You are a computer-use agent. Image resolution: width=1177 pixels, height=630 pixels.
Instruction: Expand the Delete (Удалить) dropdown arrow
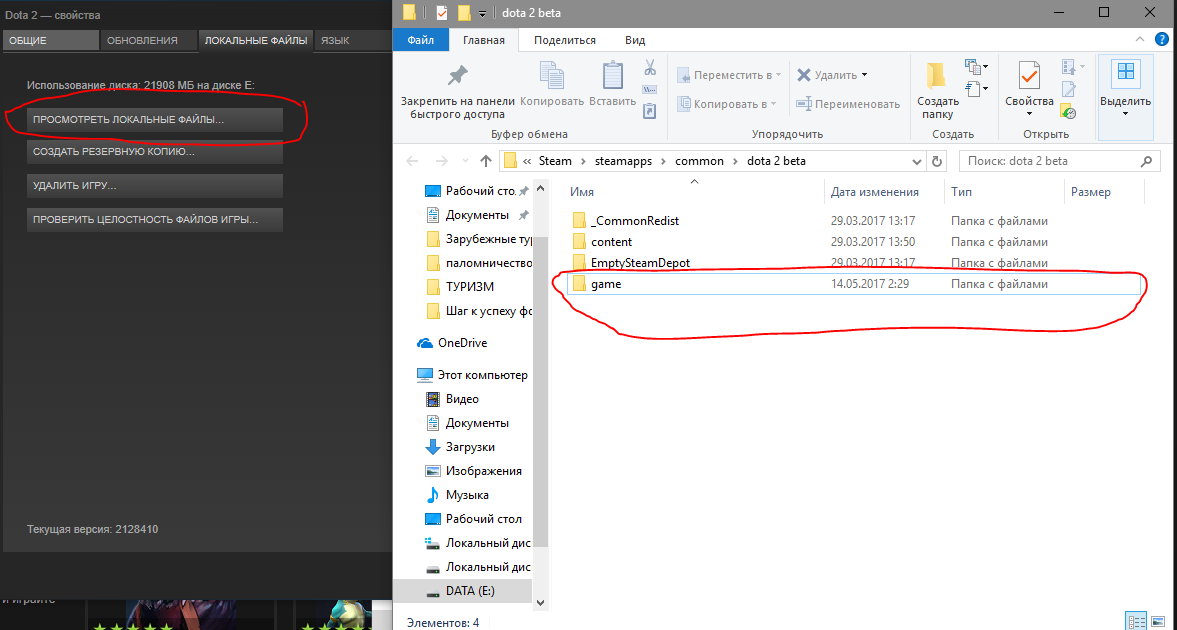(x=865, y=75)
